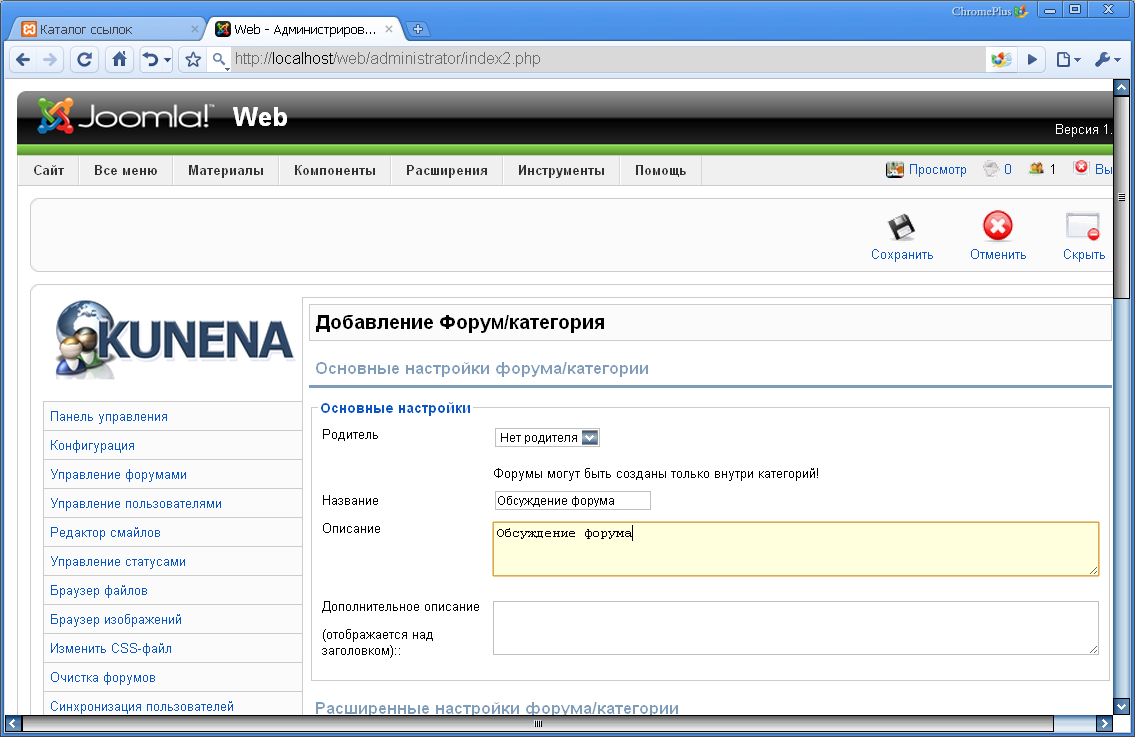Close the Web - Администрирование tab
The width and height of the screenshot is (1135, 737).
[x=389, y=30]
